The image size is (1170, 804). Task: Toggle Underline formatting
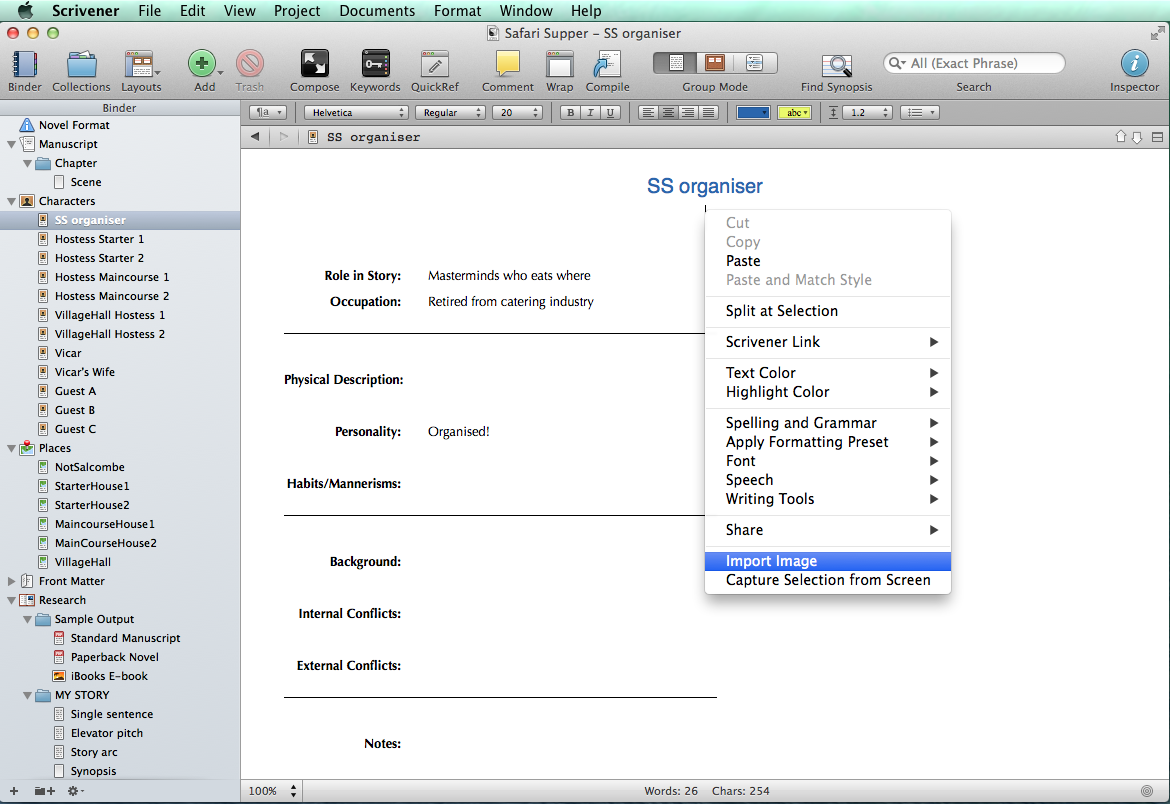click(x=610, y=113)
